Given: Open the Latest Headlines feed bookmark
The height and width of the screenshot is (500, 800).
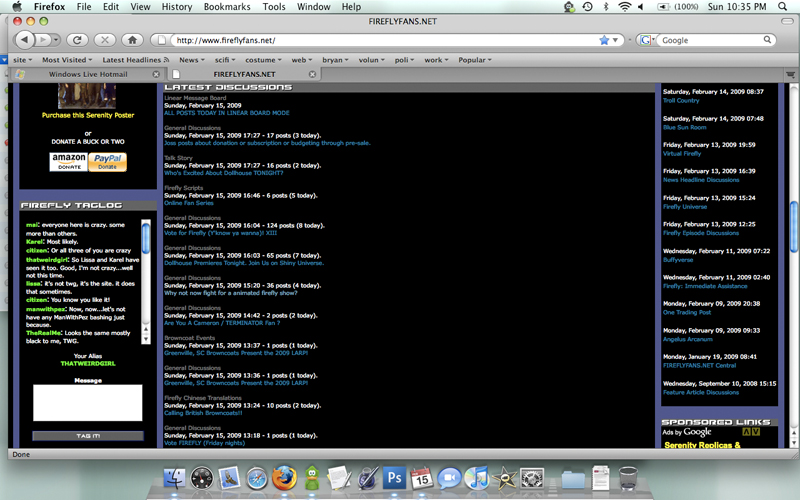Looking at the screenshot, I should 136,60.
